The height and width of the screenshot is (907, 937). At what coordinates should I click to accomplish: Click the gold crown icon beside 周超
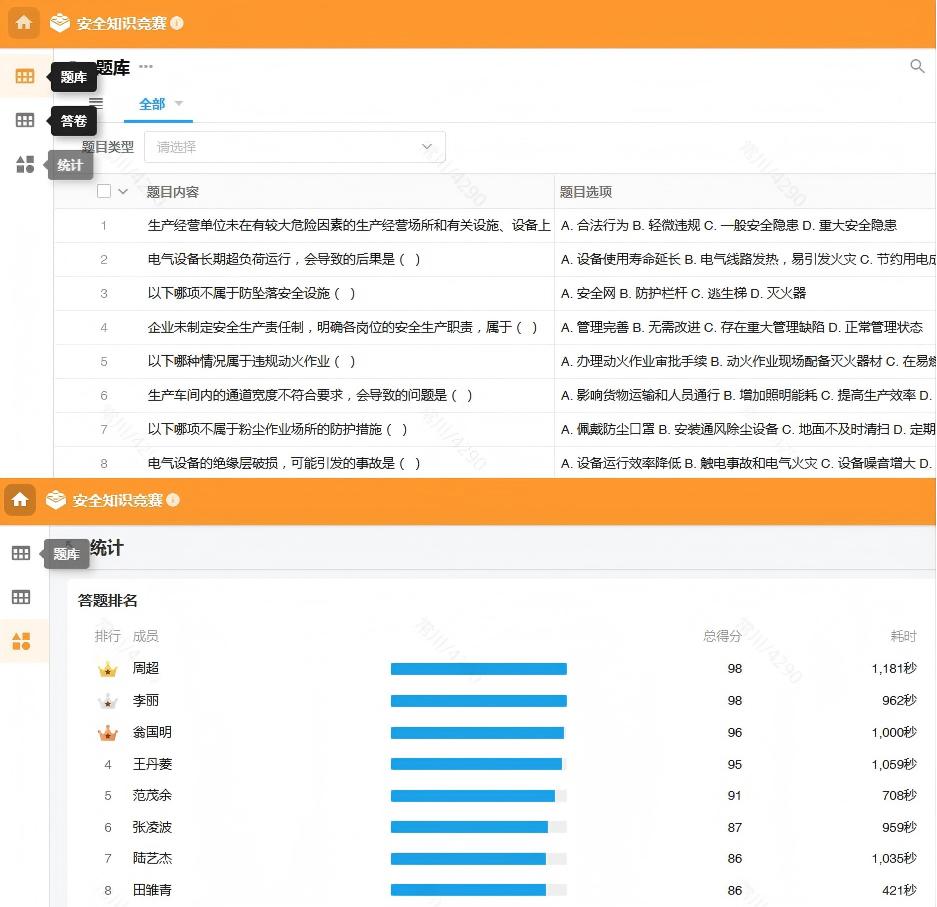(x=108, y=669)
